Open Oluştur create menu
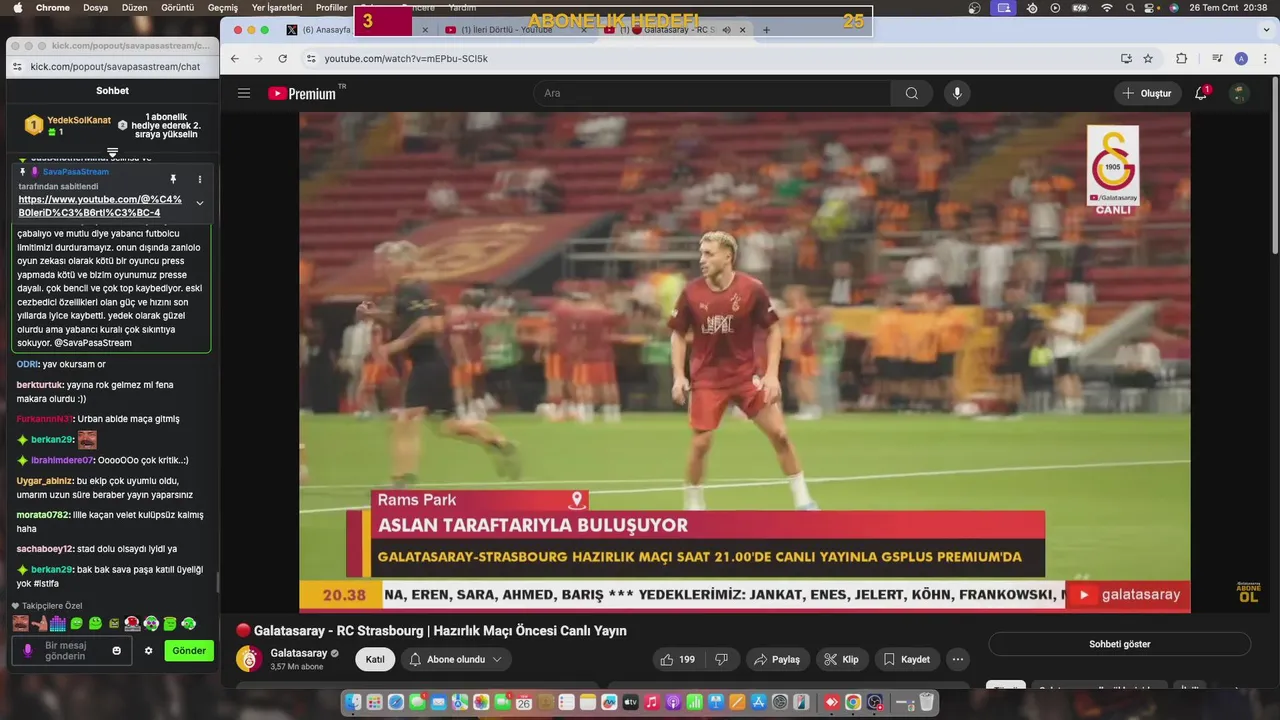1280x720 pixels. click(1147, 93)
